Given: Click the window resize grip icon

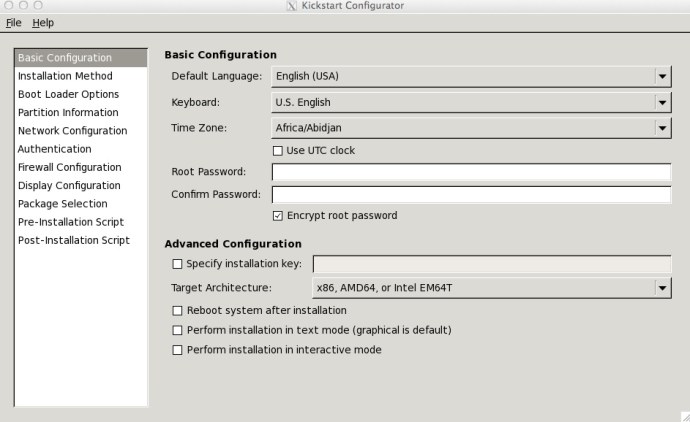Looking at the screenshot, I should click(685, 417).
